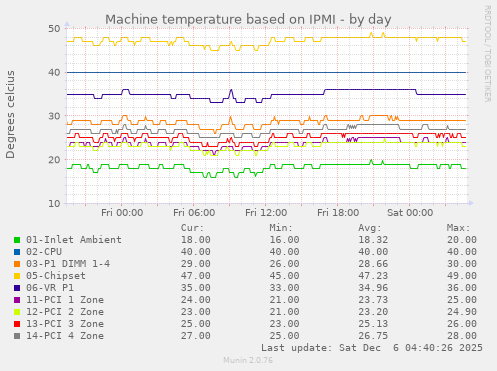Click the yellow 05-Chipset legend swatch

(x=17, y=276)
